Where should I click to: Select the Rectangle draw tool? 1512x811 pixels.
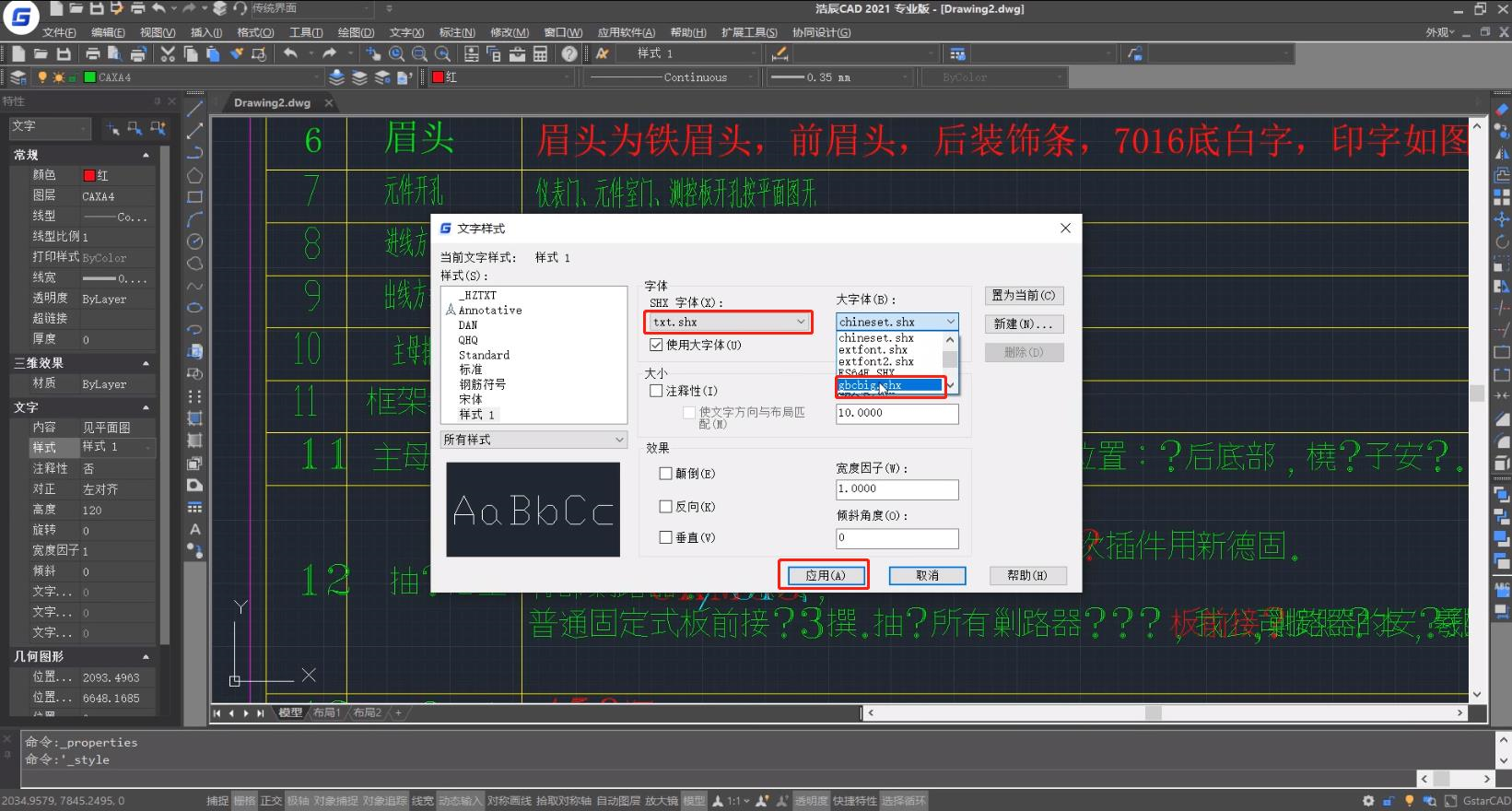point(194,197)
